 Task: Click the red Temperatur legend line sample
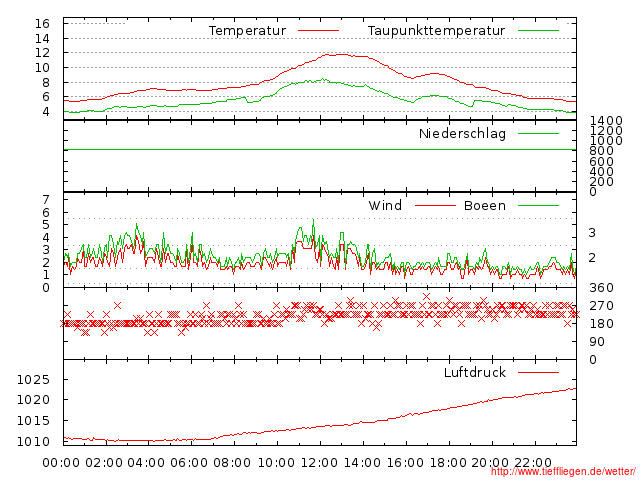pos(318,31)
